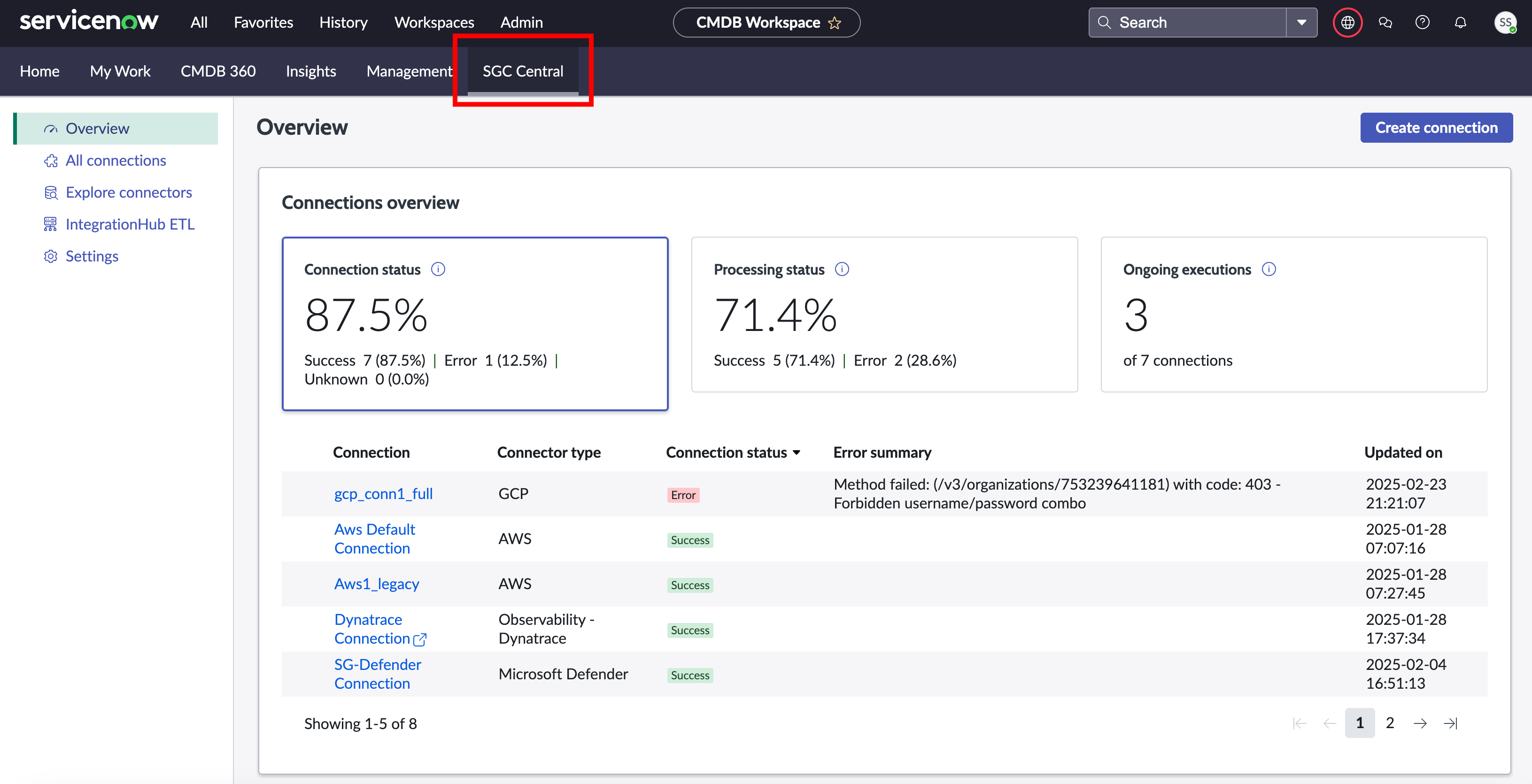Click the ServiceNow logo
The width and height of the screenshot is (1532, 784).
point(89,22)
